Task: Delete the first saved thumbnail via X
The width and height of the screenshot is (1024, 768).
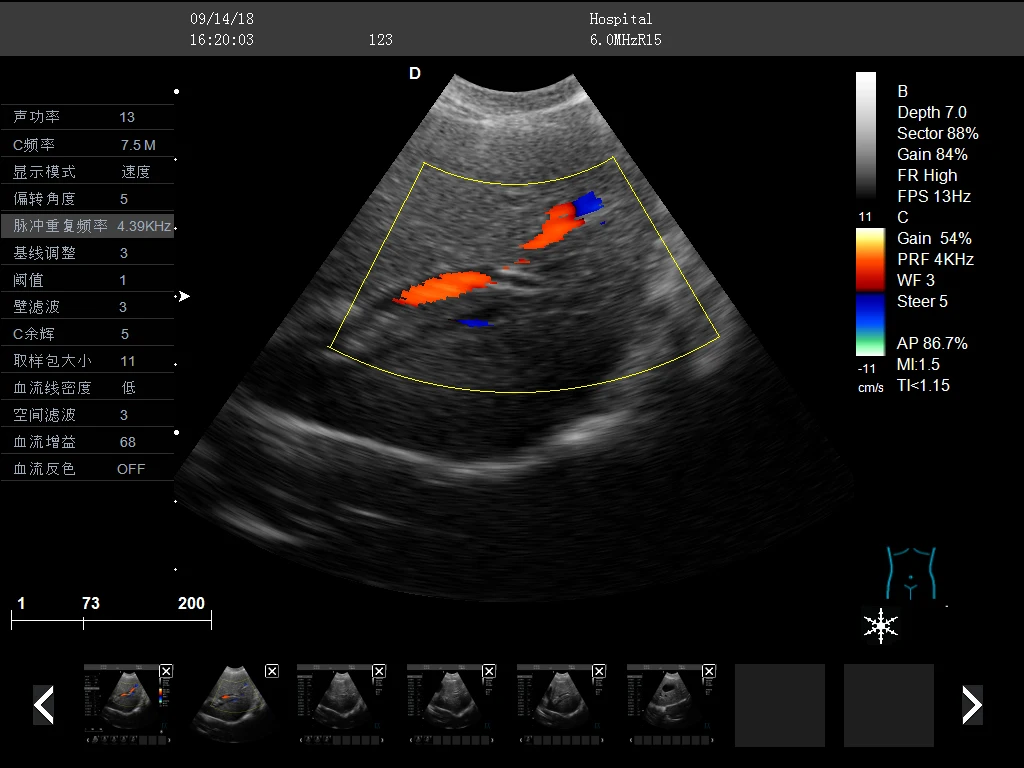Action: coord(166,671)
